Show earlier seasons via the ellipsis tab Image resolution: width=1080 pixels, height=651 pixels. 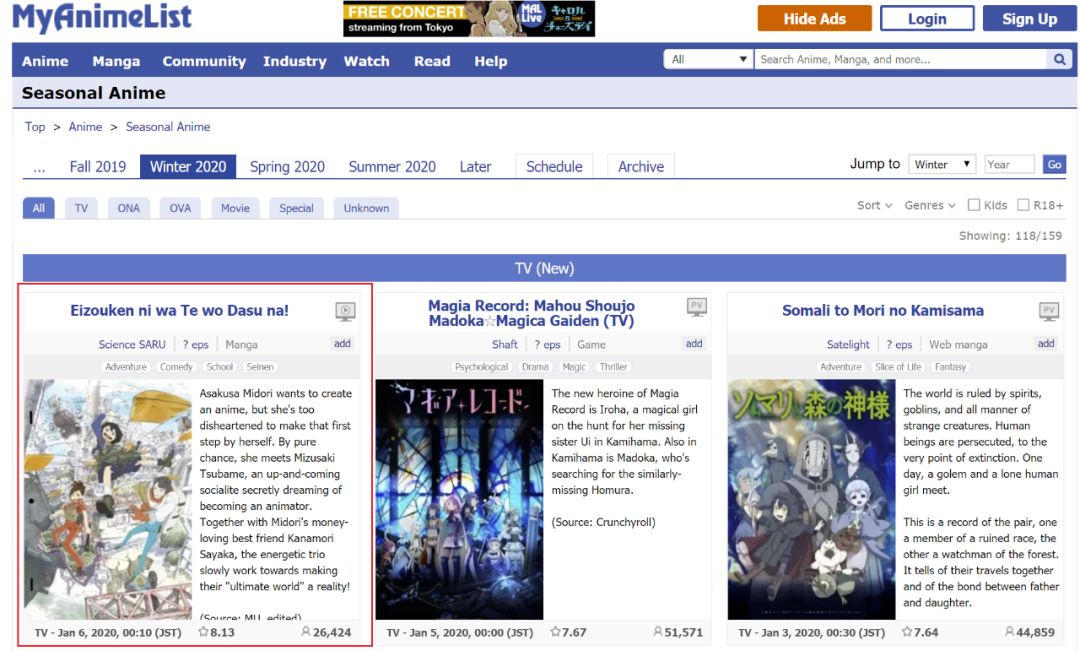point(39,167)
